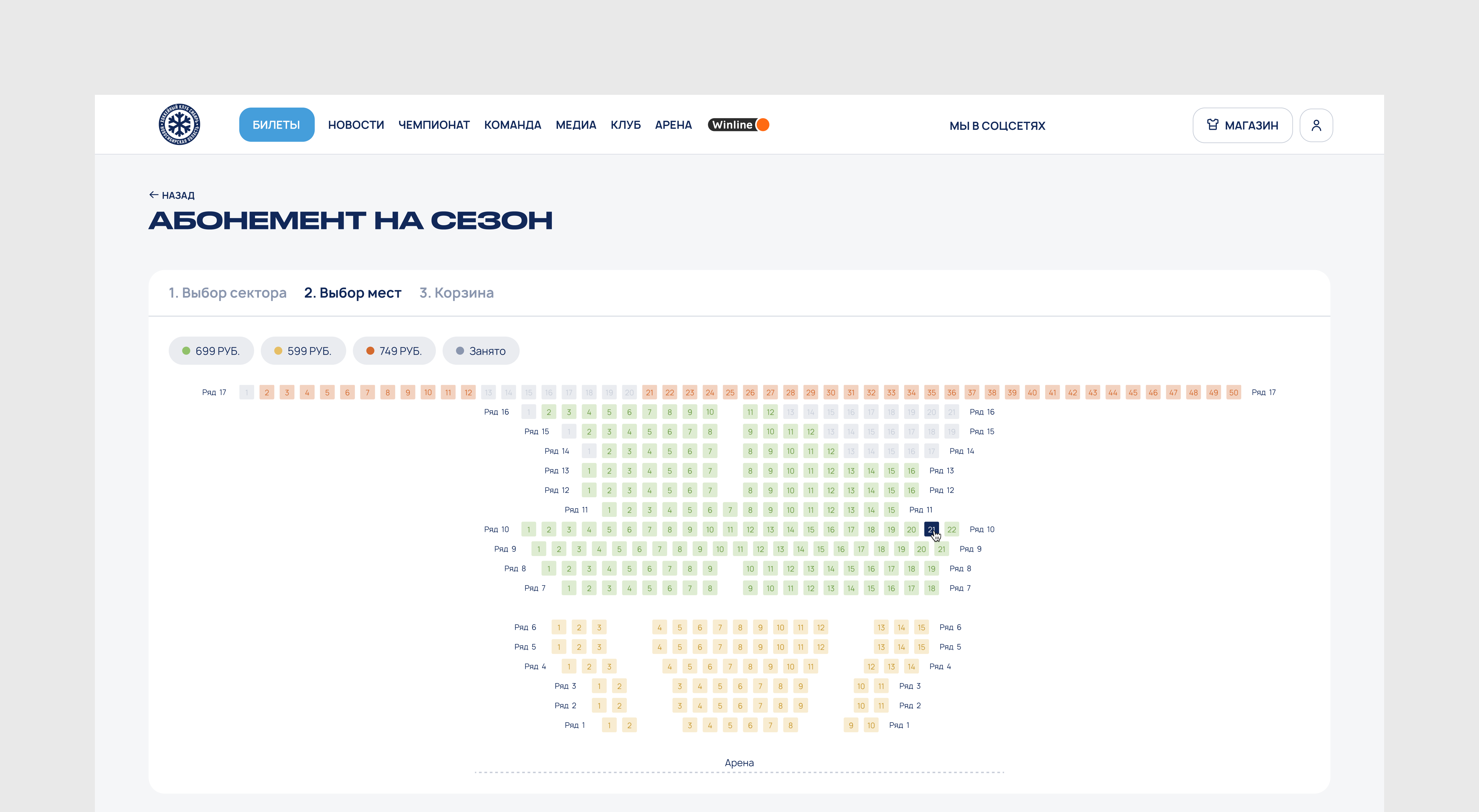Select seat 50 in Ряд 17

[1233, 392]
